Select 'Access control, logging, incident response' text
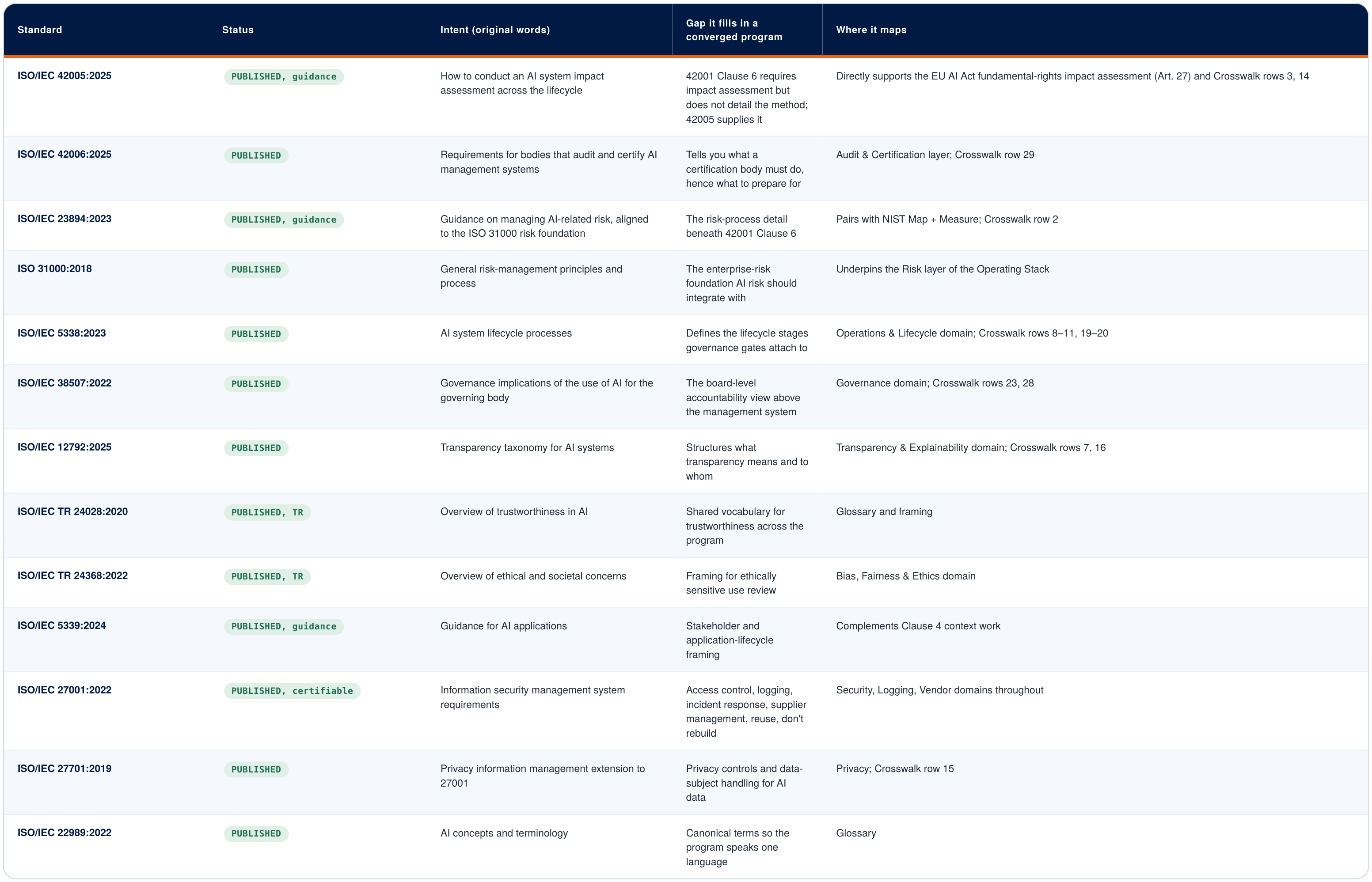This screenshot has height=882, width=1372. point(746,712)
